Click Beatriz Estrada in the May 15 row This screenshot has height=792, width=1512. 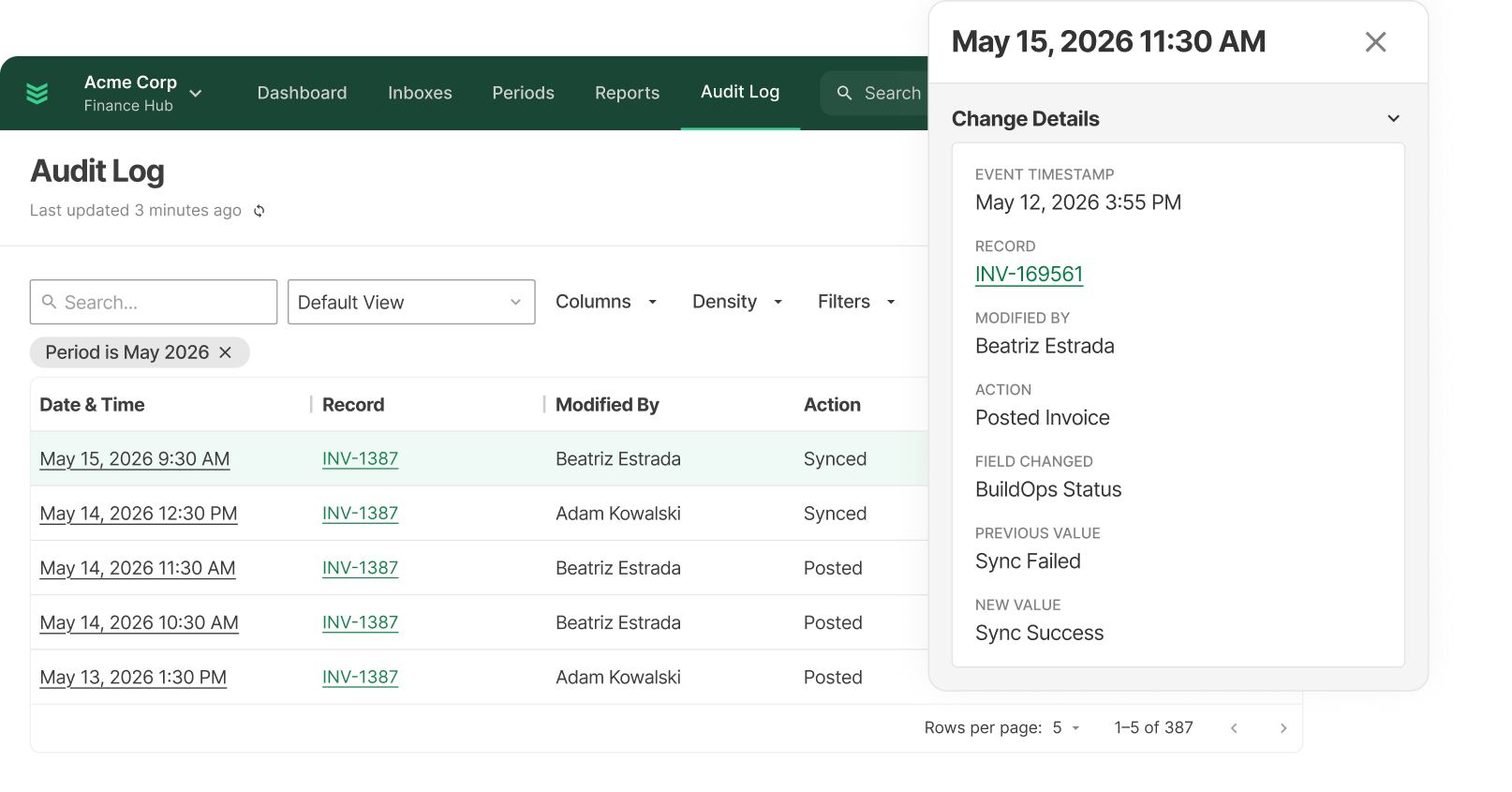click(x=618, y=459)
